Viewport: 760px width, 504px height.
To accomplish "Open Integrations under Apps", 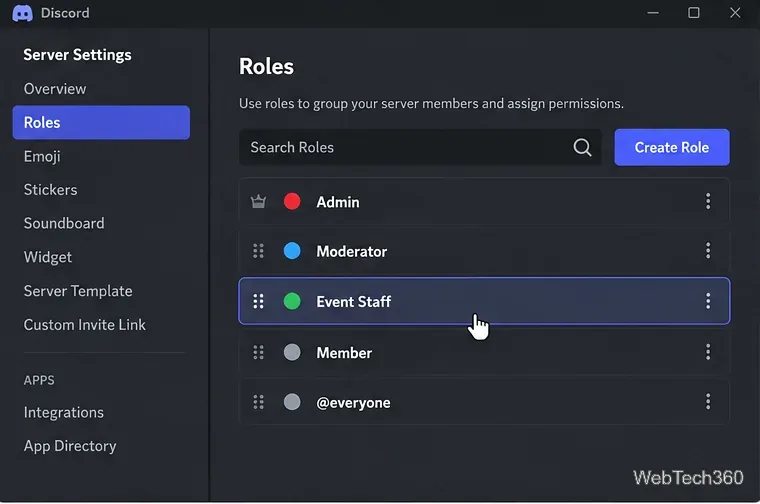I will 63,412.
